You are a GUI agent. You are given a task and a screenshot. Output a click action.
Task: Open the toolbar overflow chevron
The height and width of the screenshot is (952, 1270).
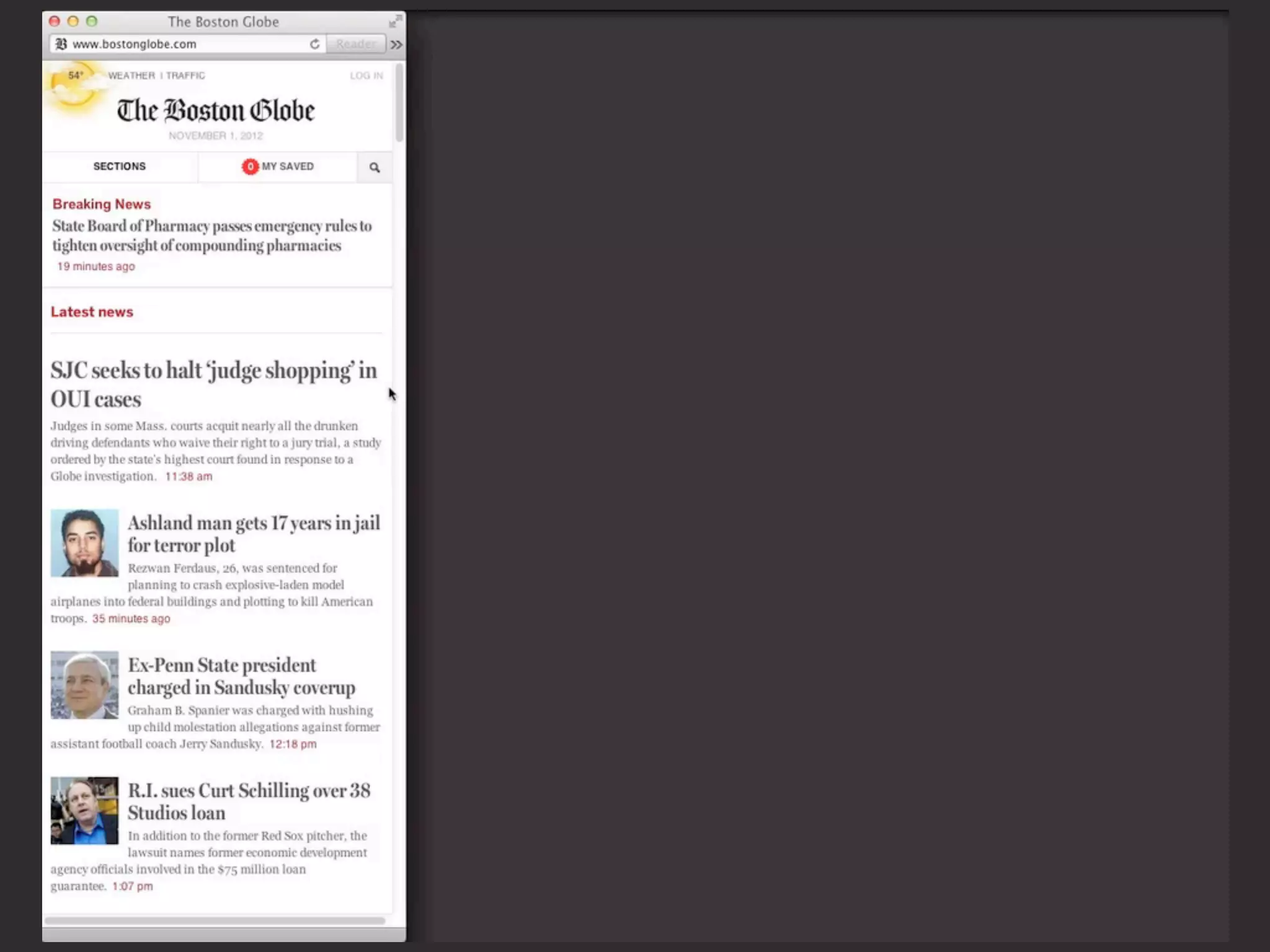point(396,45)
